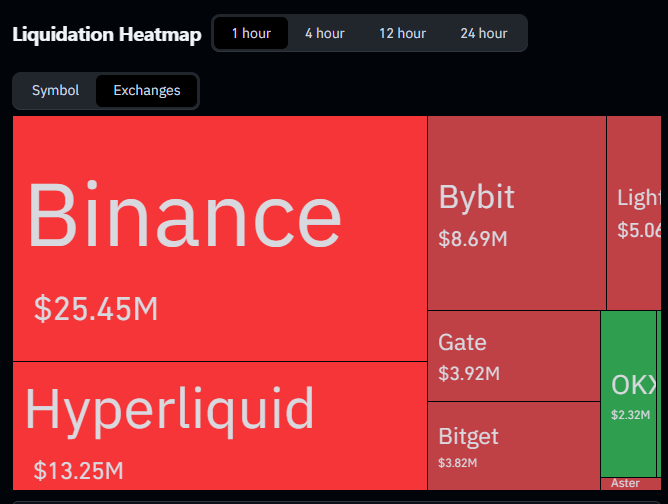Viewport: 668px width, 504px height.
Task: Click the $25.45M value under Binance
Action: click(96, 308)
